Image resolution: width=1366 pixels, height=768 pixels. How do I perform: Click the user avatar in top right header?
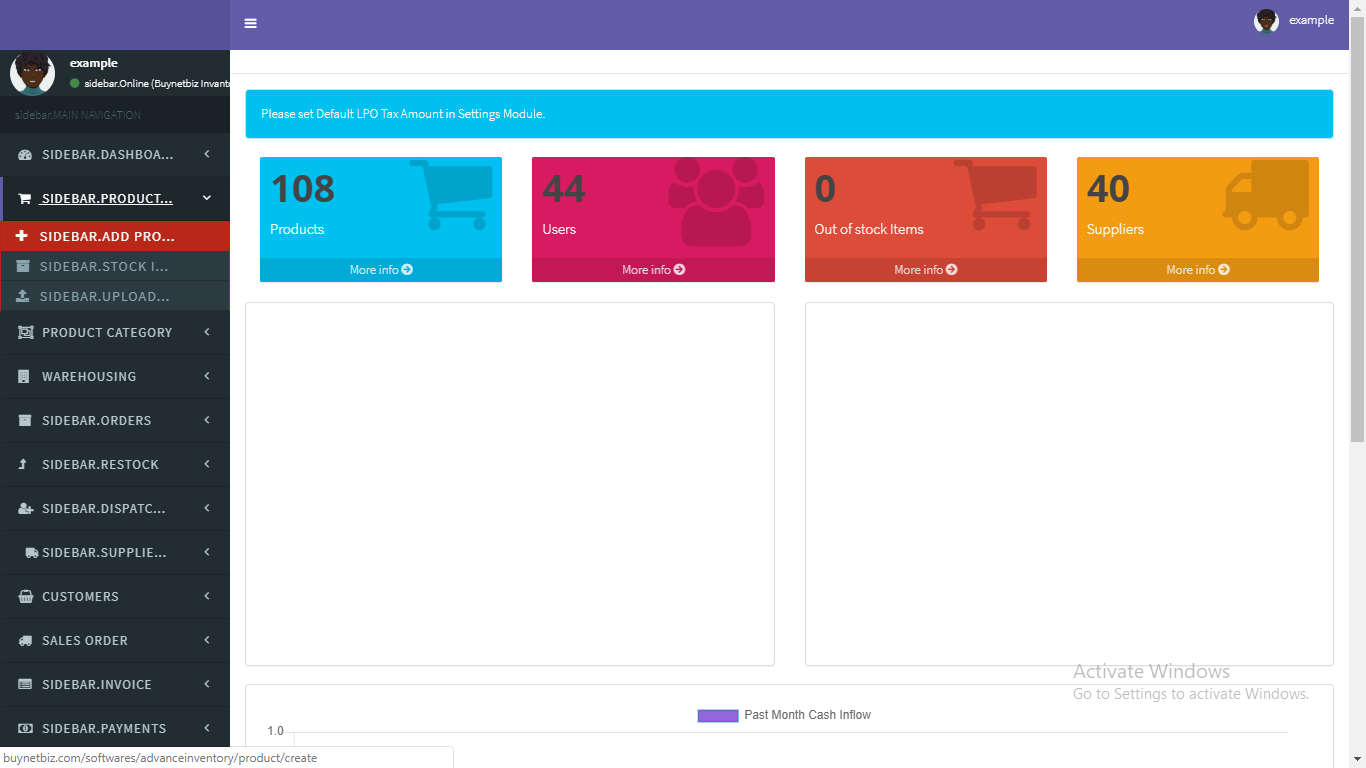tap(1266, 21)
